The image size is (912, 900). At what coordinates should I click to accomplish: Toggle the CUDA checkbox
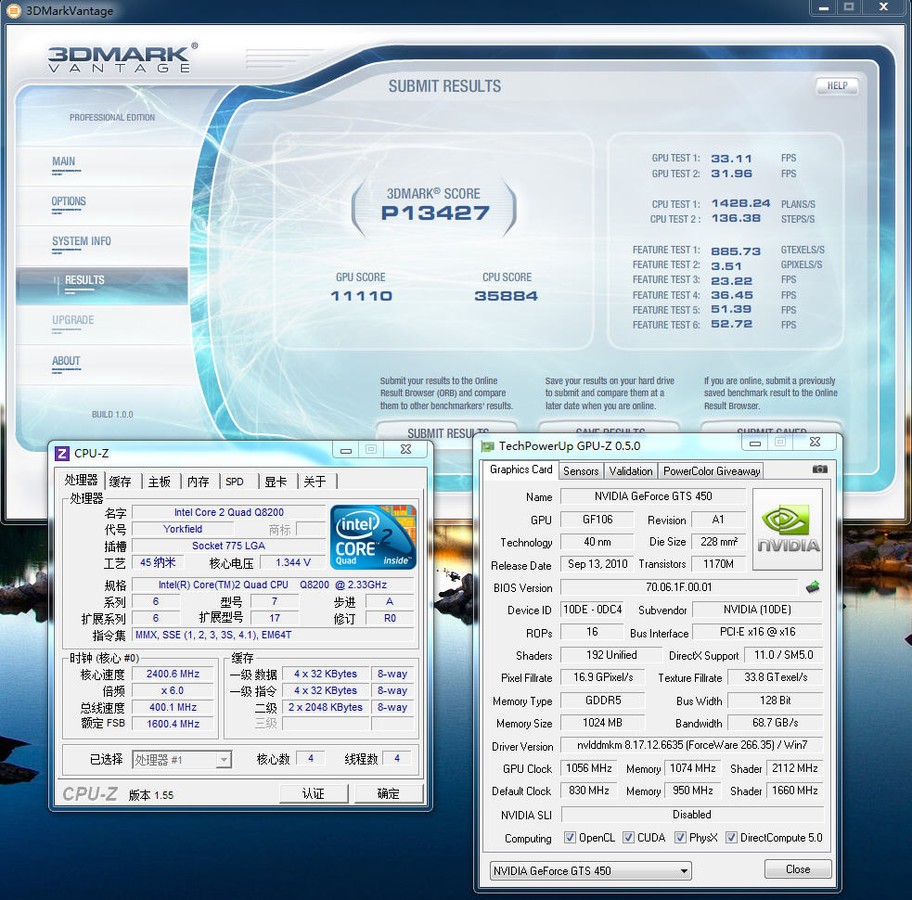tap(627, 838)
